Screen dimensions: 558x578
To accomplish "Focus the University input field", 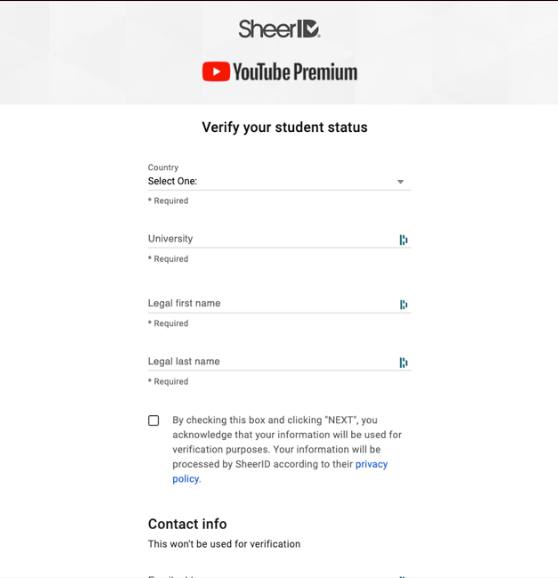I will click(279, 239).
